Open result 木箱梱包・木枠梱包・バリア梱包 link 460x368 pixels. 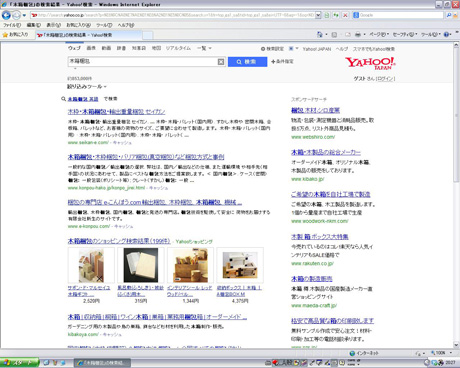point(146,157)
